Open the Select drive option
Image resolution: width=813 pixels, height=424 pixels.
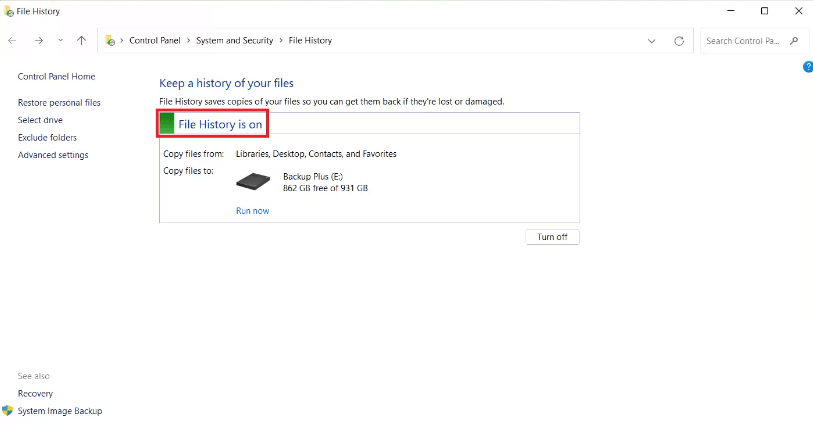[x=40, y=120]
